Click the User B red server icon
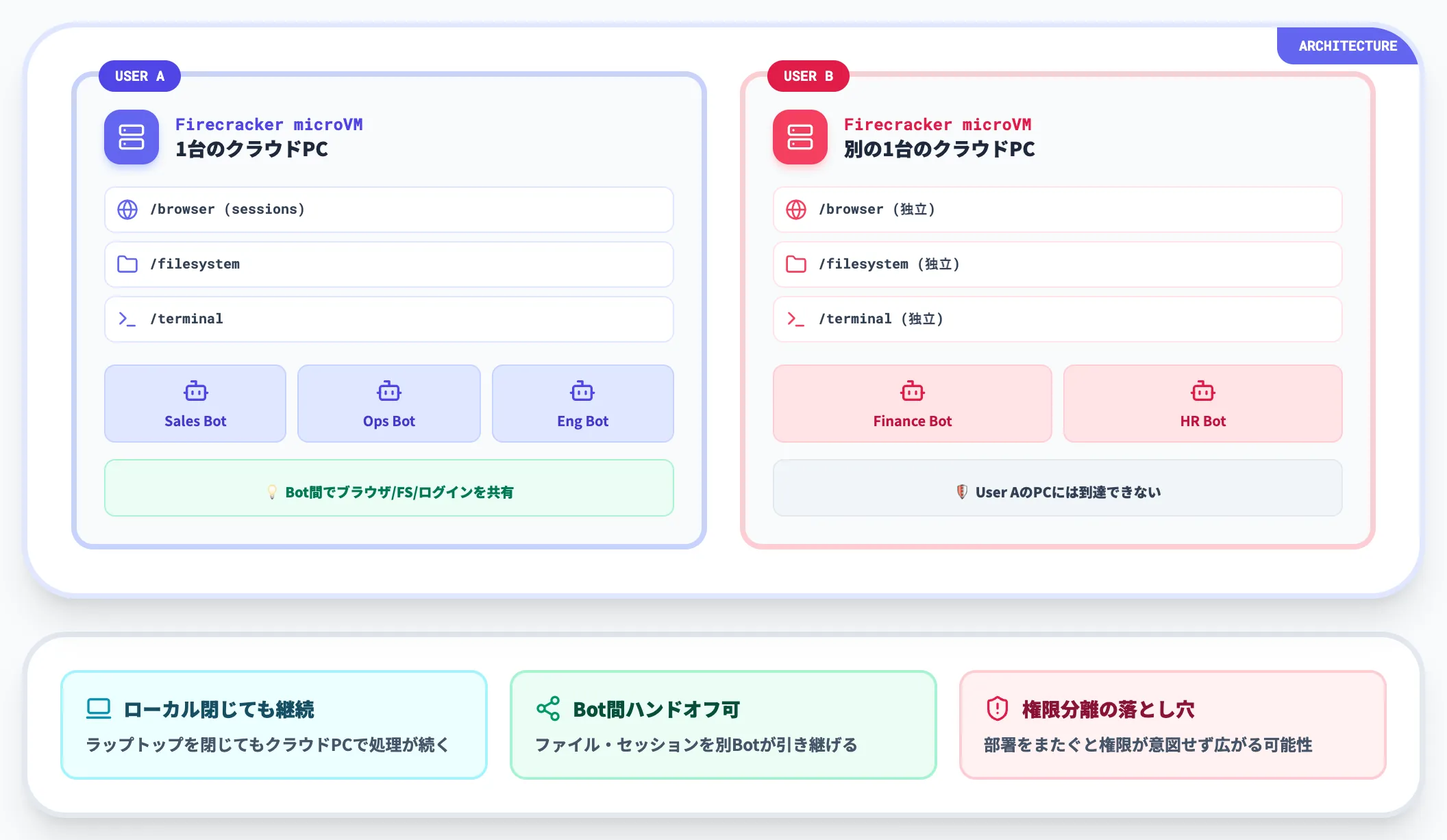 pos(800,137)
